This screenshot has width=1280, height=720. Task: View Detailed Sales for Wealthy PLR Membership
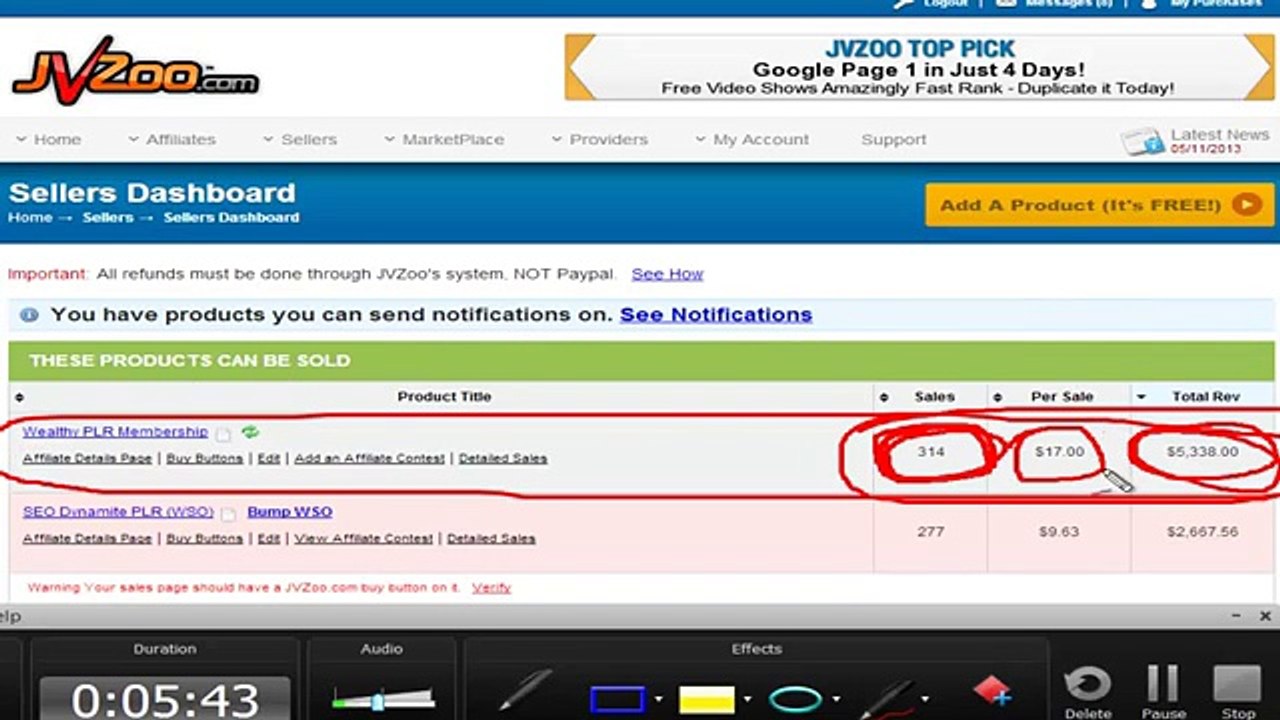coord(503,458)
